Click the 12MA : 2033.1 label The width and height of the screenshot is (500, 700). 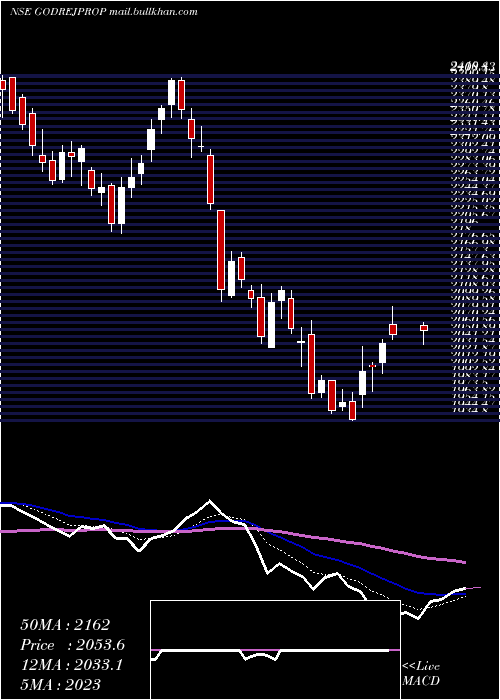(71, 665)
